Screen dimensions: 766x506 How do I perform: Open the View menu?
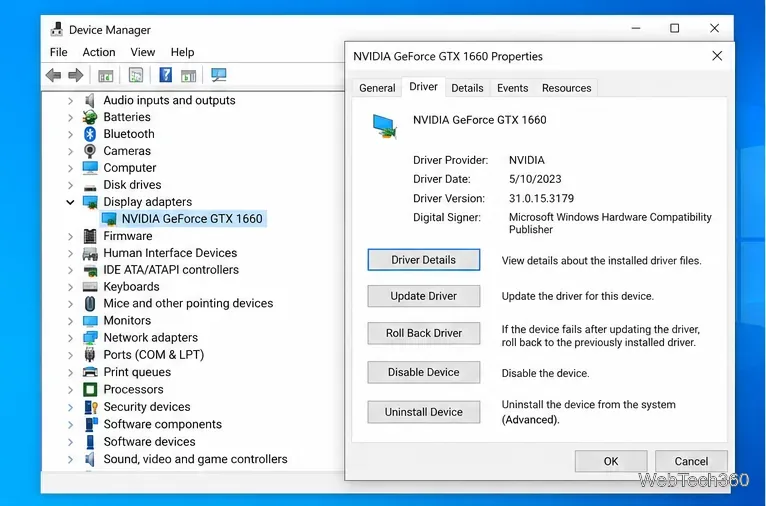click(143, 52)
